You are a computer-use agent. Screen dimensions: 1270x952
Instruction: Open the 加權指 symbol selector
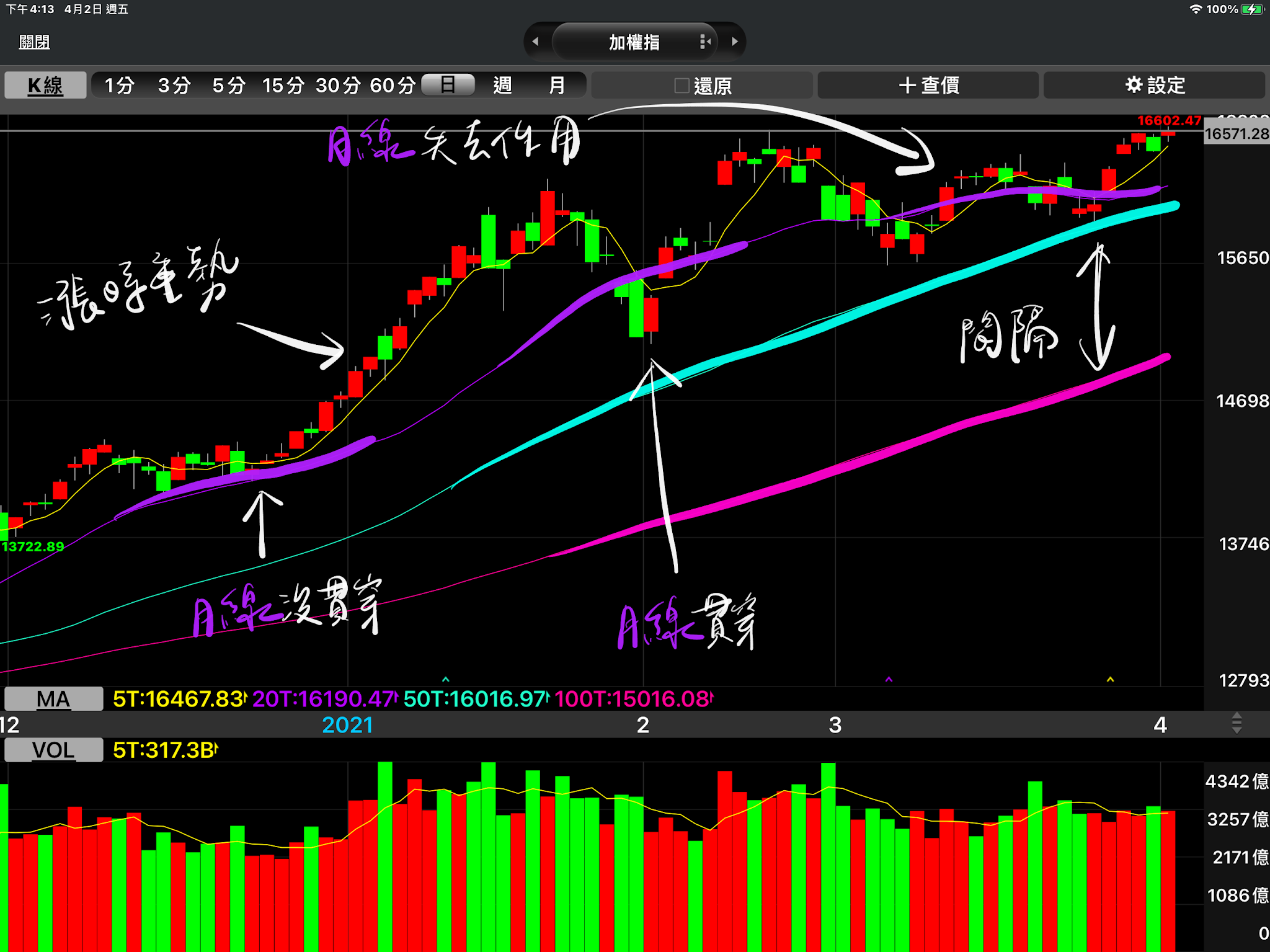[634, 42]
